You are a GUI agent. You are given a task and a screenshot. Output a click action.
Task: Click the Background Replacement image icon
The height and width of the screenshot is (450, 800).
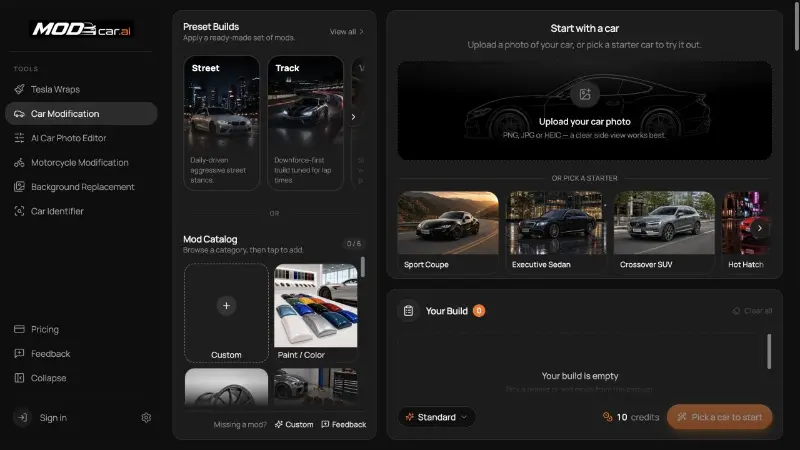[19, 187]
